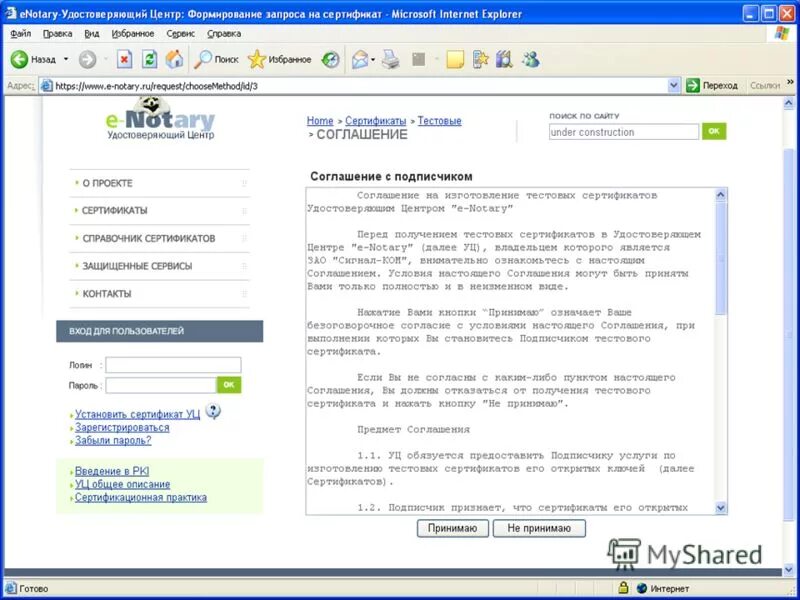Go to the Home page icon
This screenshot has width=800, height=600.
click(x=174, y=60)
